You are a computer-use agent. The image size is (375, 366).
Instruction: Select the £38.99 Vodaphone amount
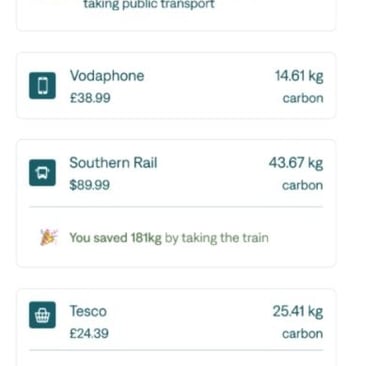coord(90,98)
